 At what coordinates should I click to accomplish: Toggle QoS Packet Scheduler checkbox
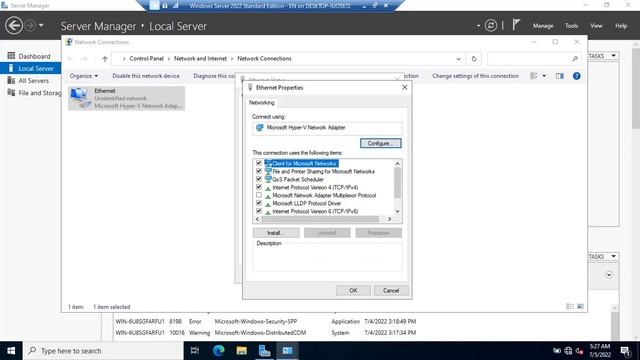[x=259, y=179]
